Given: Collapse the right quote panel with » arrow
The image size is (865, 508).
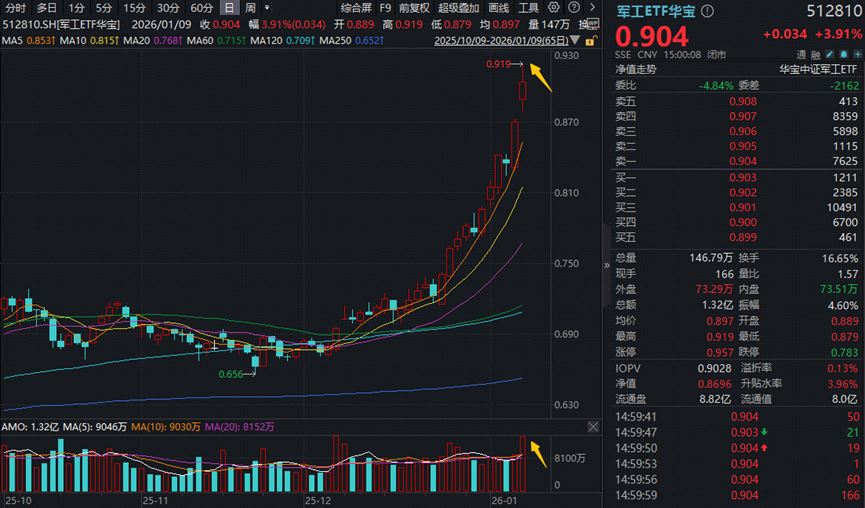Looking at the screenshot, I should 604,265.
